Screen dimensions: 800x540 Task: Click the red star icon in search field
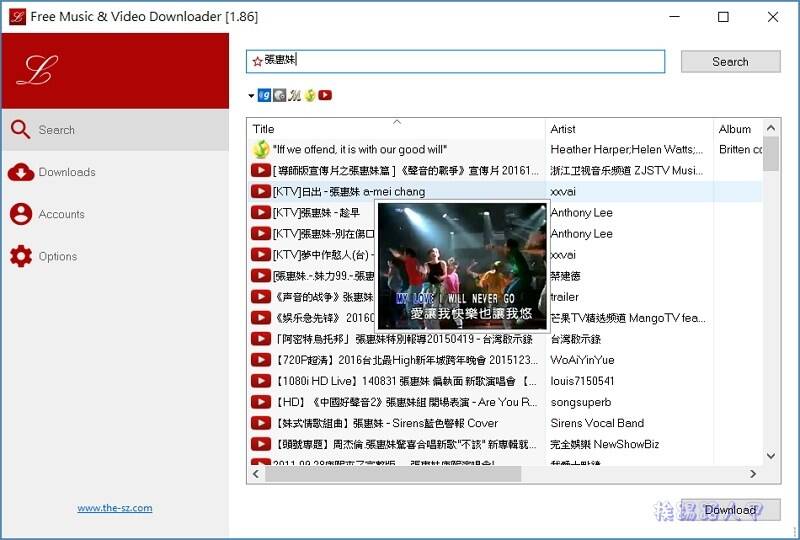pos(257,61)
